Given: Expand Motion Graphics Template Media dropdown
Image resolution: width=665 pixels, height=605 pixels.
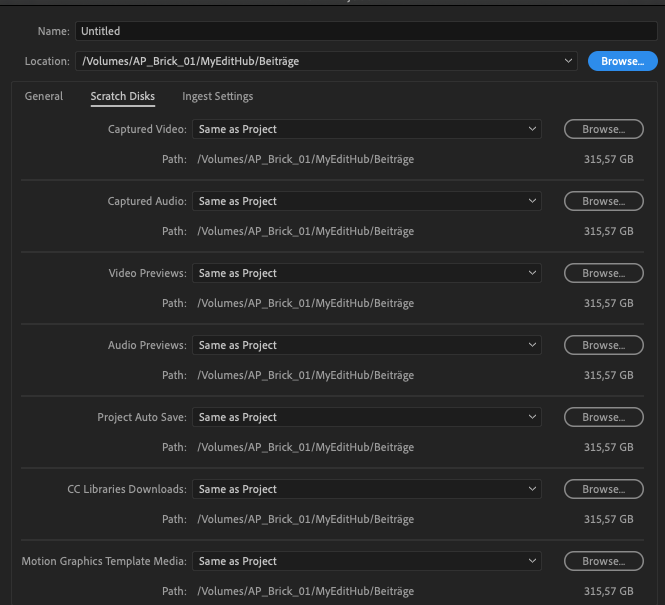Looking at the screenshot, I should [366, 561].
